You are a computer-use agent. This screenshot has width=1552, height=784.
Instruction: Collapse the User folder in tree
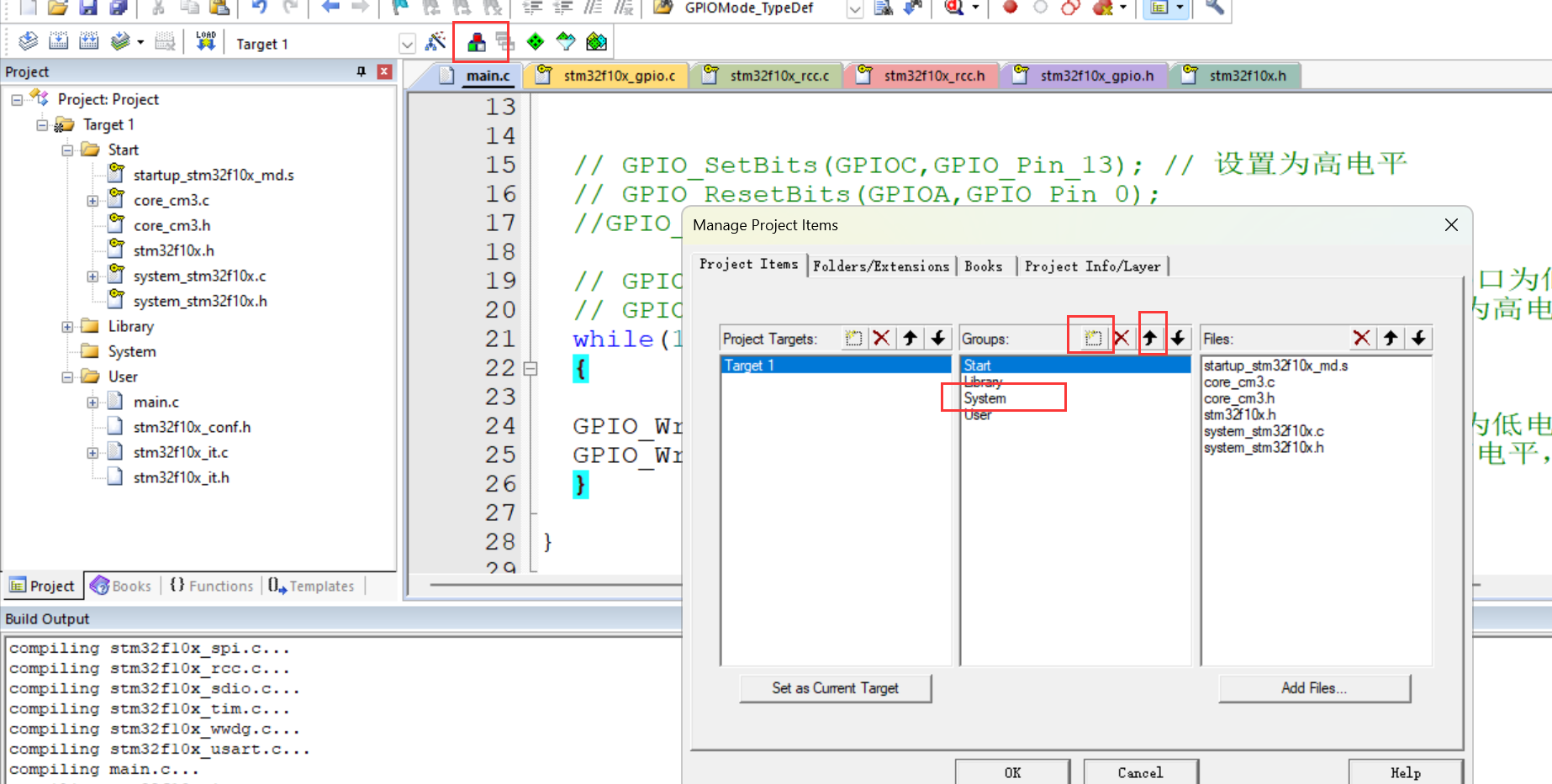point(67,377)
